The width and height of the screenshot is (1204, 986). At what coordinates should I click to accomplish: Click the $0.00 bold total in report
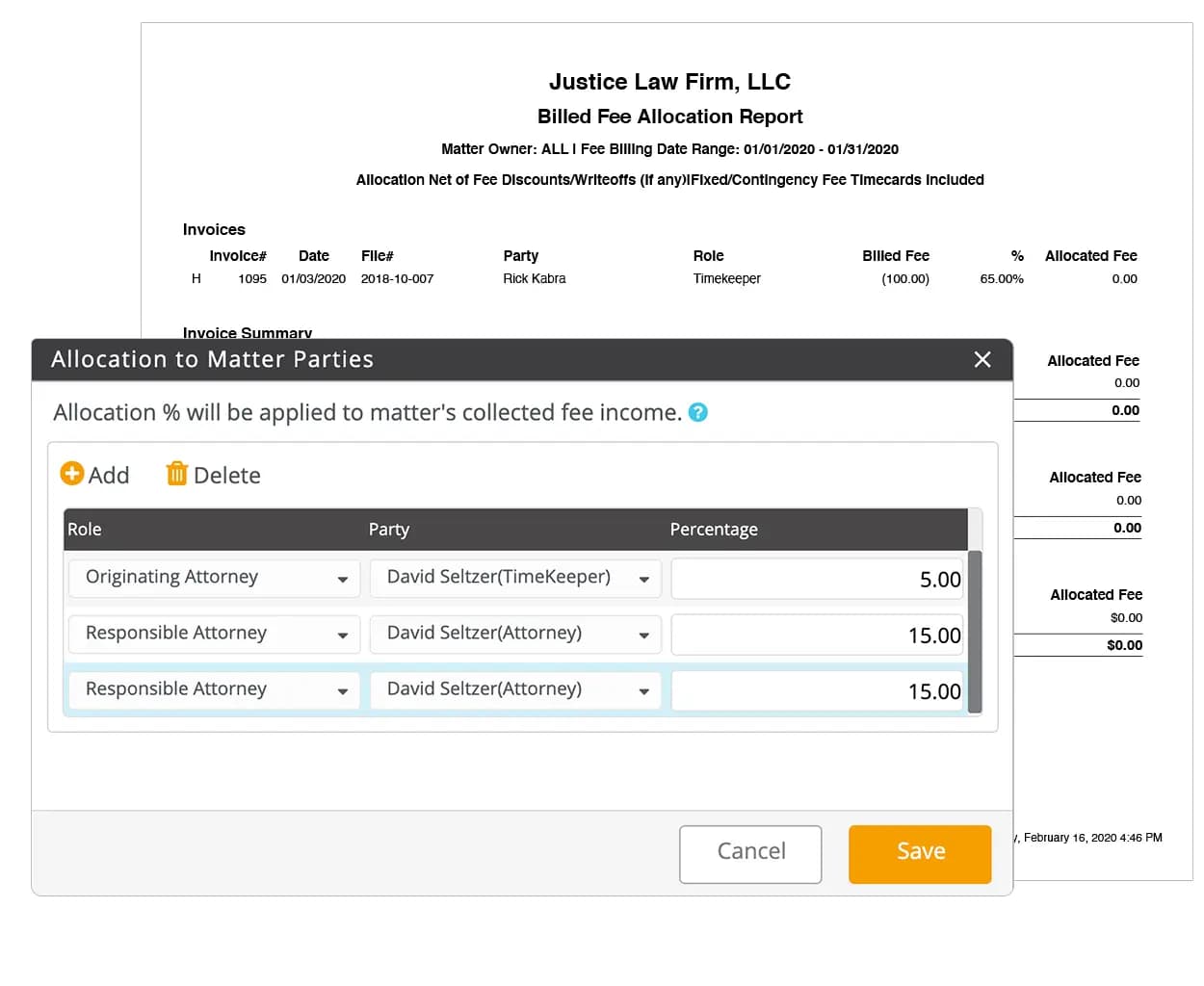tap(1124, 645)
